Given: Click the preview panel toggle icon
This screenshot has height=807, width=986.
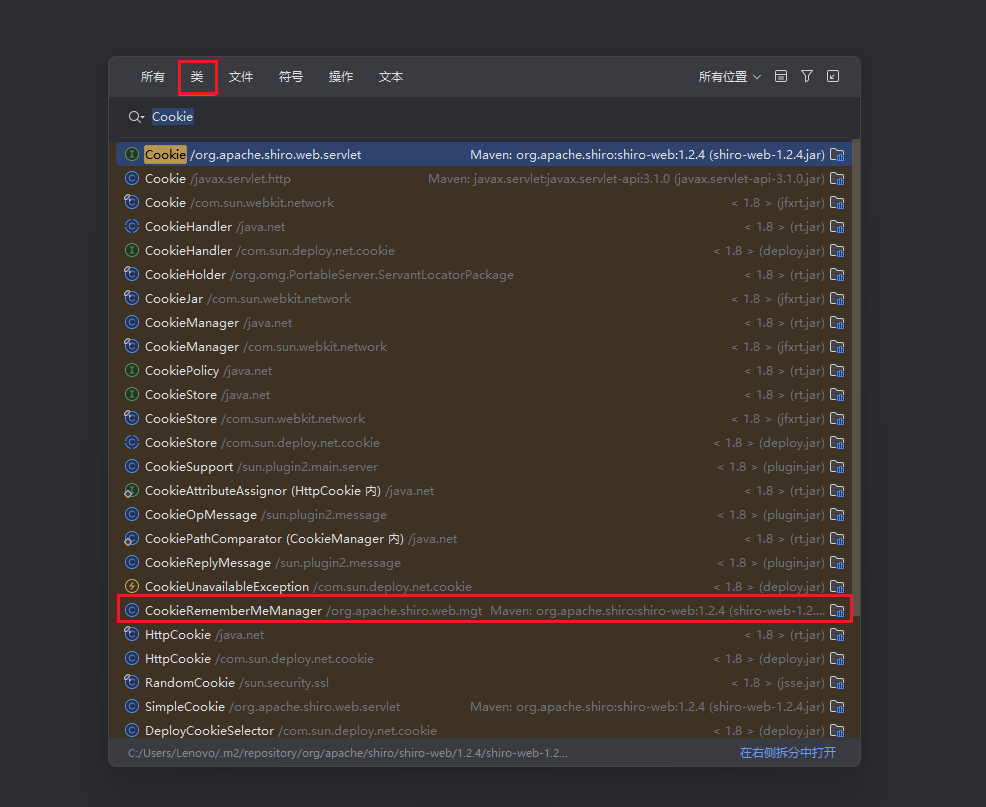Looking at the screenshot, I should pos(781,77).
